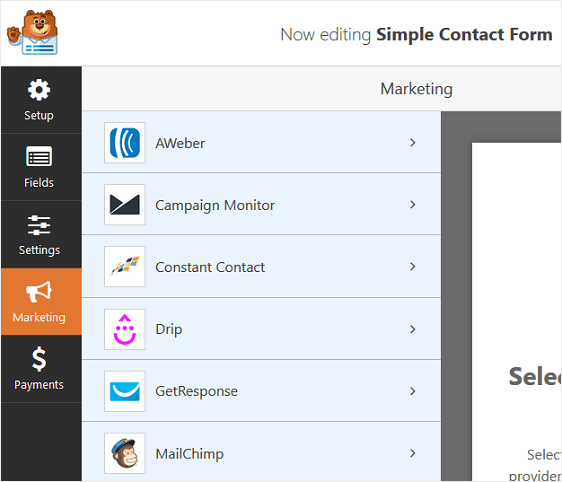The image size is (562, 482).
Task: Expand the AWeber chevron arrow
Action: point(413,143)
